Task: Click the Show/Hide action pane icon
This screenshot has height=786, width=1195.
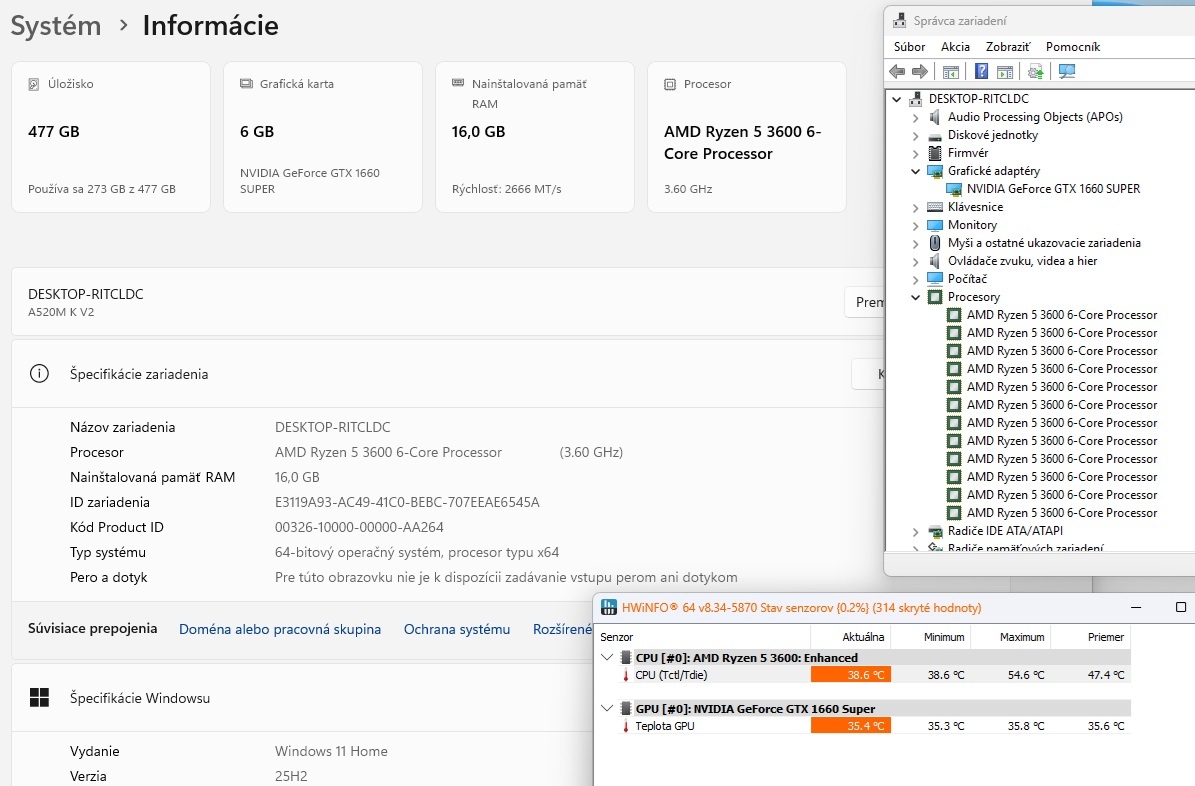Action: (x=1005, y=71)
